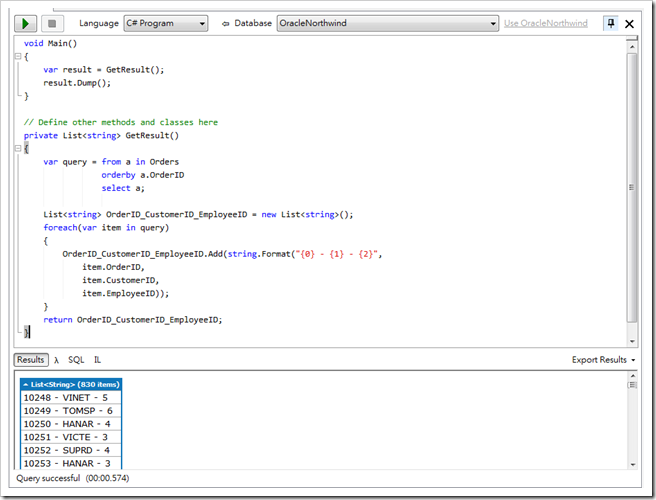656x500 pixels.
Task: Click the 'return OrderID_CustomerID_EmployeeID;' line
Action: [133, 320]
